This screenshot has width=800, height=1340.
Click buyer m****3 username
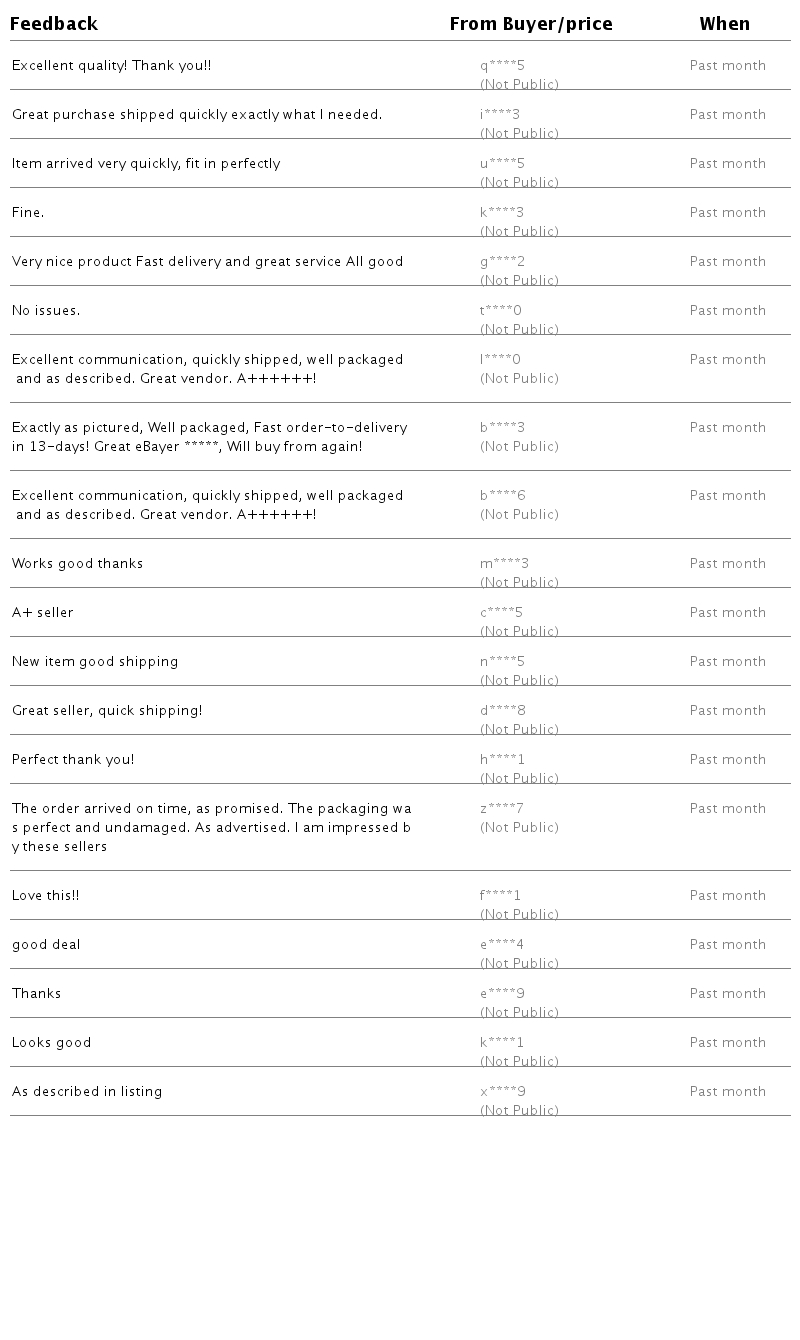tap(504, 564)
